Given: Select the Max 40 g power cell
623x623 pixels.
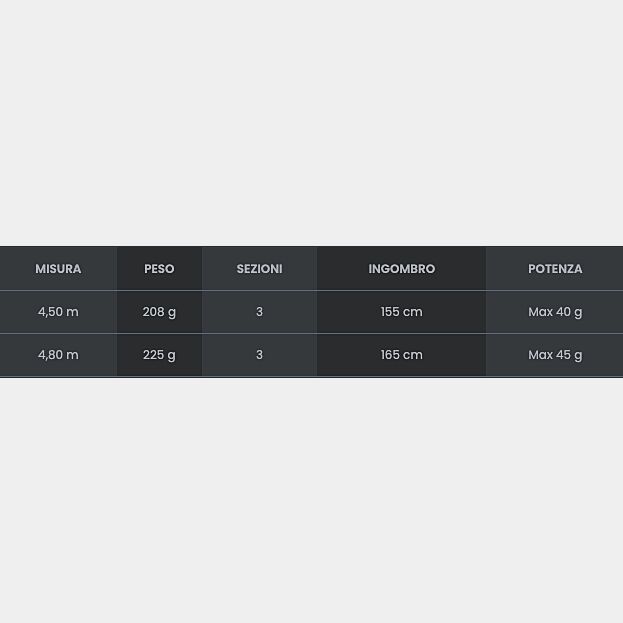Looking at the screenshot, I should coord(555,312).
